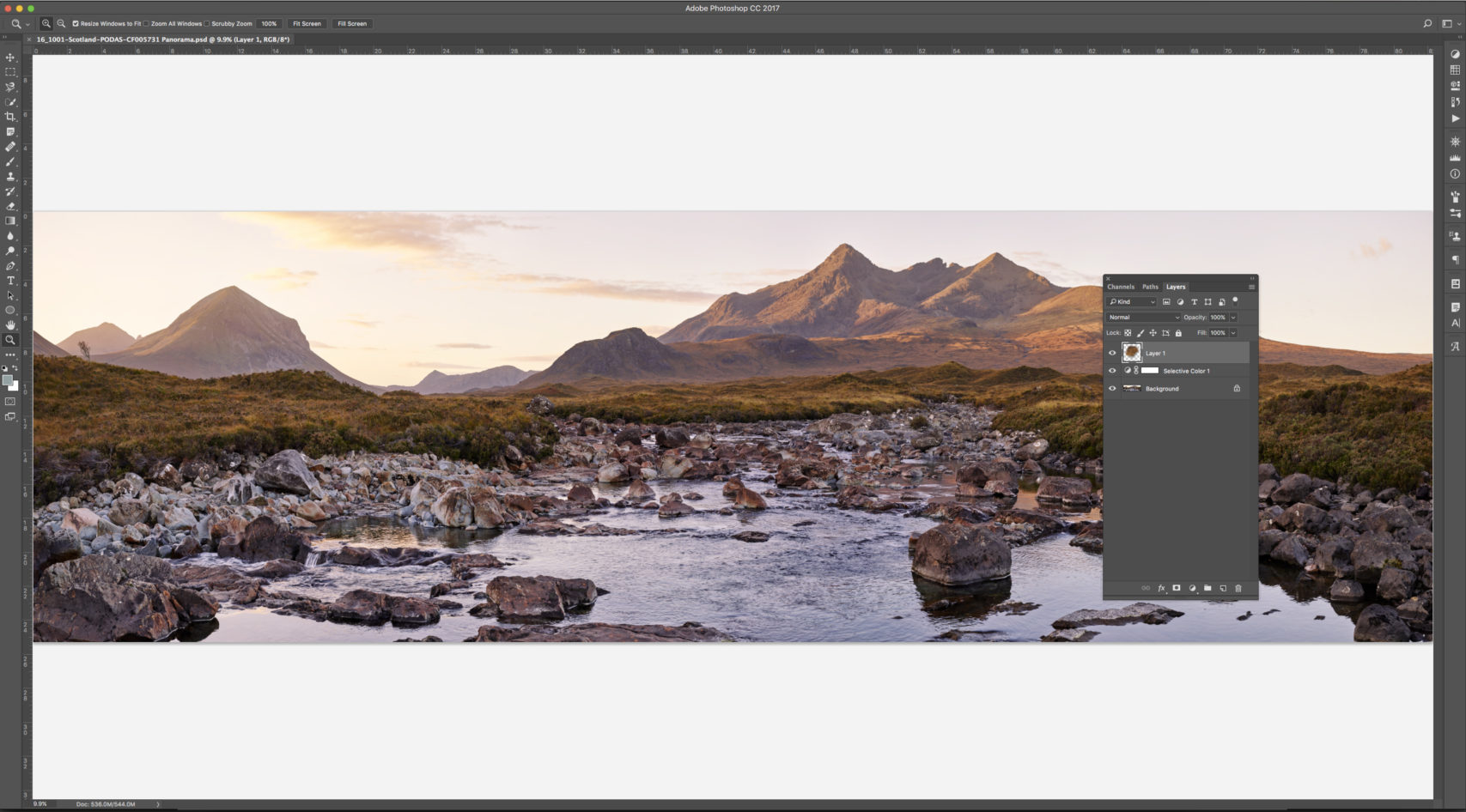Image resolution: width=1466 pixels, height=812 pixels.
Task: Create a new layer
Action: click(x=1223, y=588)
